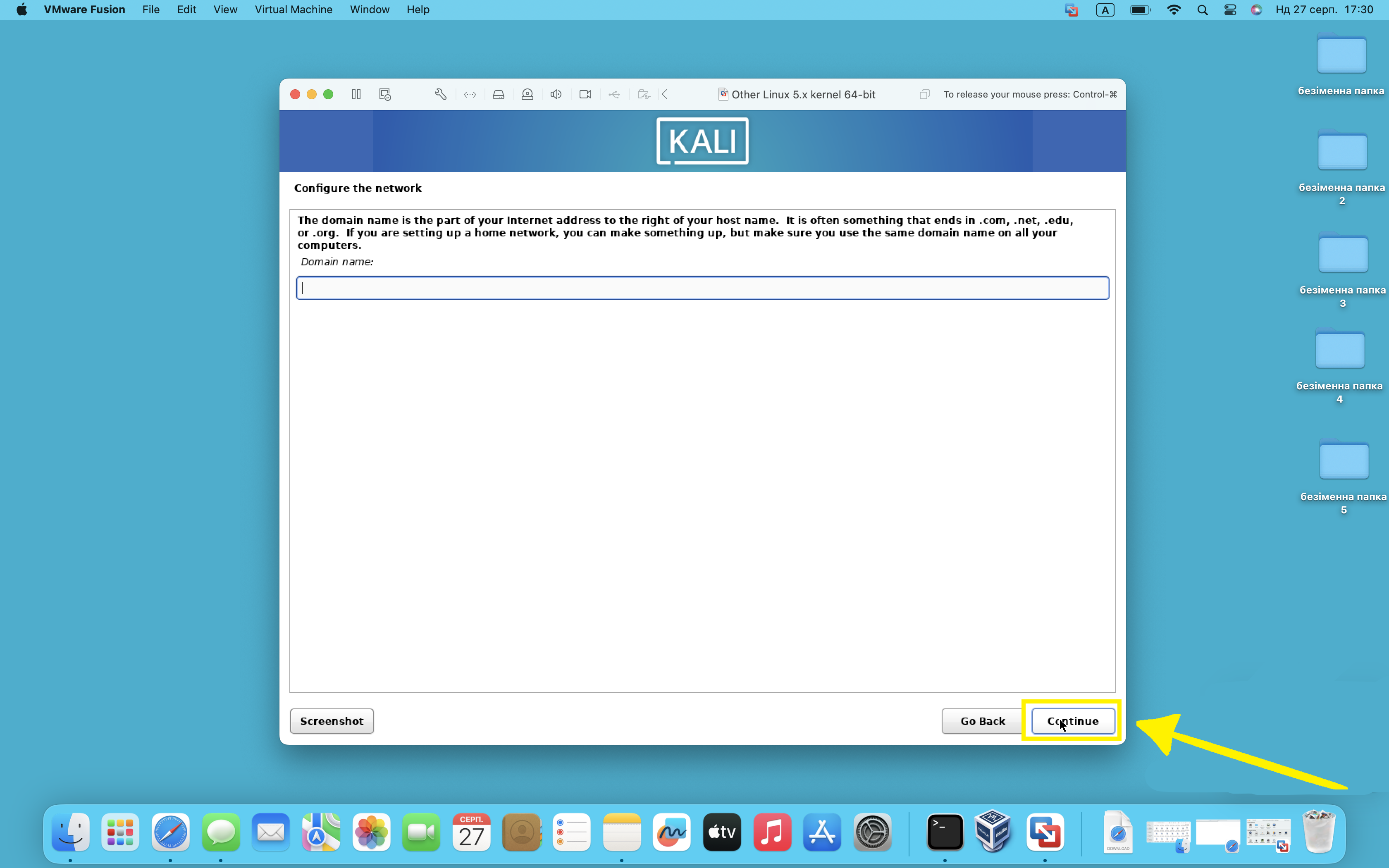Image resolution: width=1389 pixels, height=868 pixels.
Task: Click the Siri icon in menu bar
Action: 1256,10
